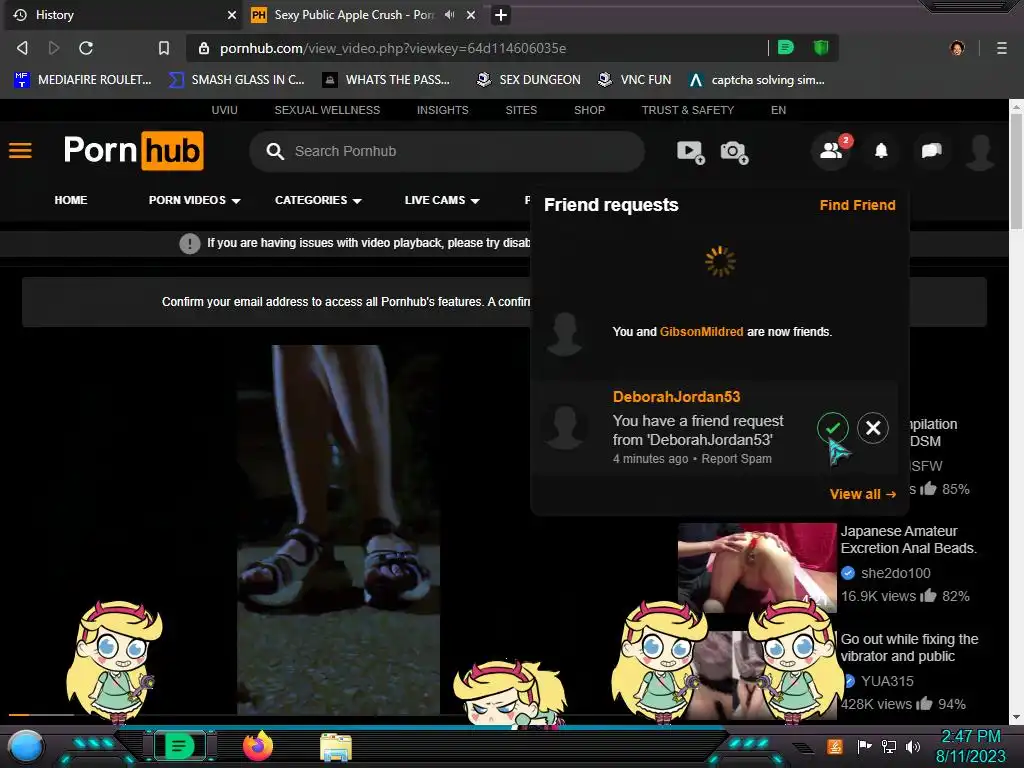Launch Firefox from the taskbar
The width and height of the screenshot is (1024, 768).
click(258, 746)
